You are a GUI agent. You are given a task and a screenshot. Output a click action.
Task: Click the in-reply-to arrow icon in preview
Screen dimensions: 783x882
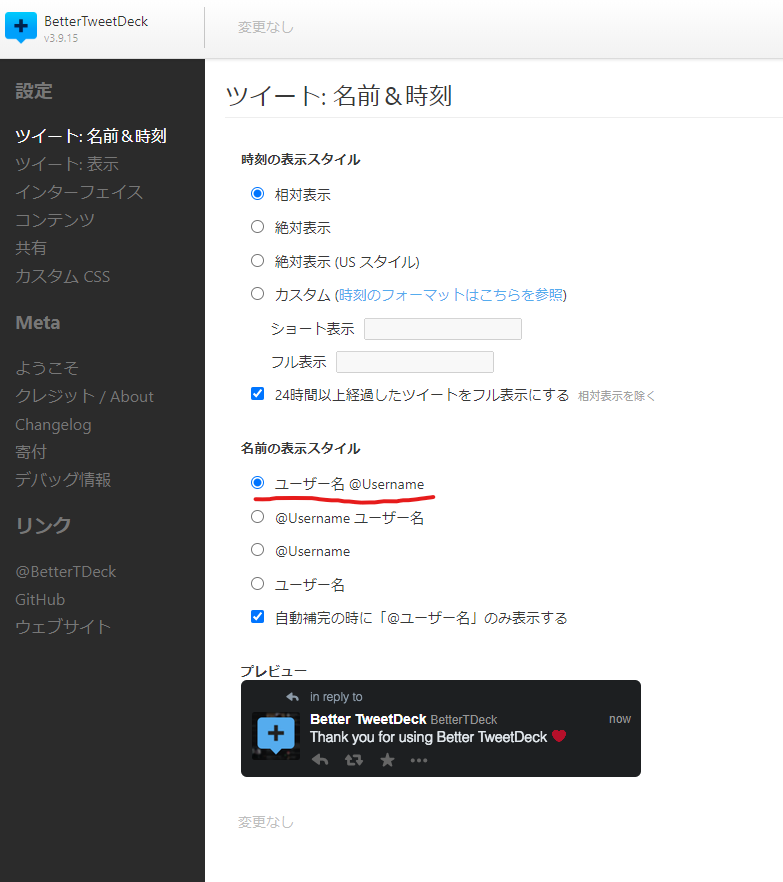pos(292,697)
